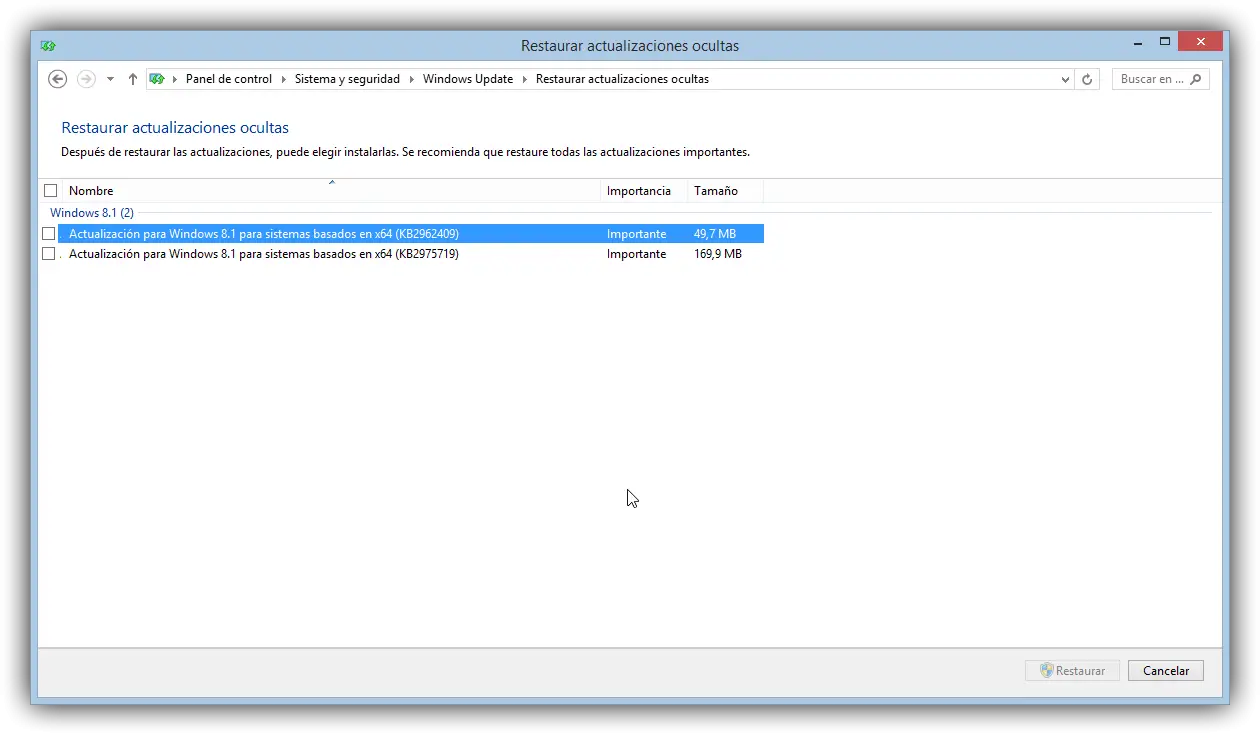The width and height of the screenshot is (1260, 735).
Task: Click the search magnifier icon
Action: coord(1196,79)
